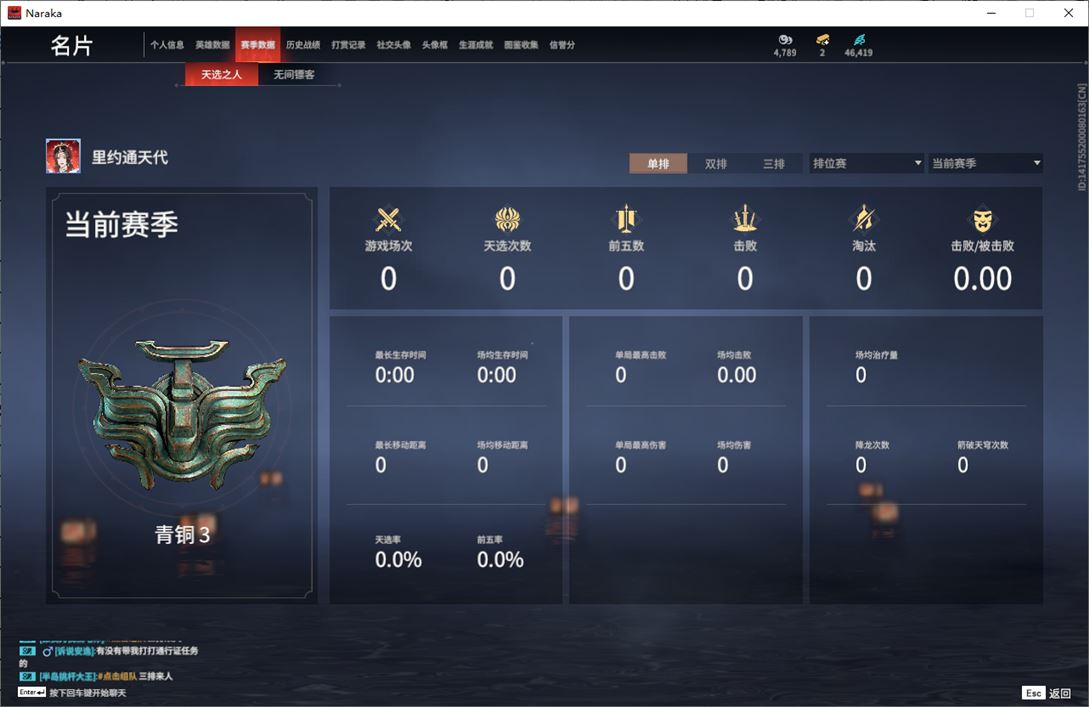The width and height of the screenshot is (1089, 707).
Task: Open 图鉴收集 tab
Action: (521, 44)
